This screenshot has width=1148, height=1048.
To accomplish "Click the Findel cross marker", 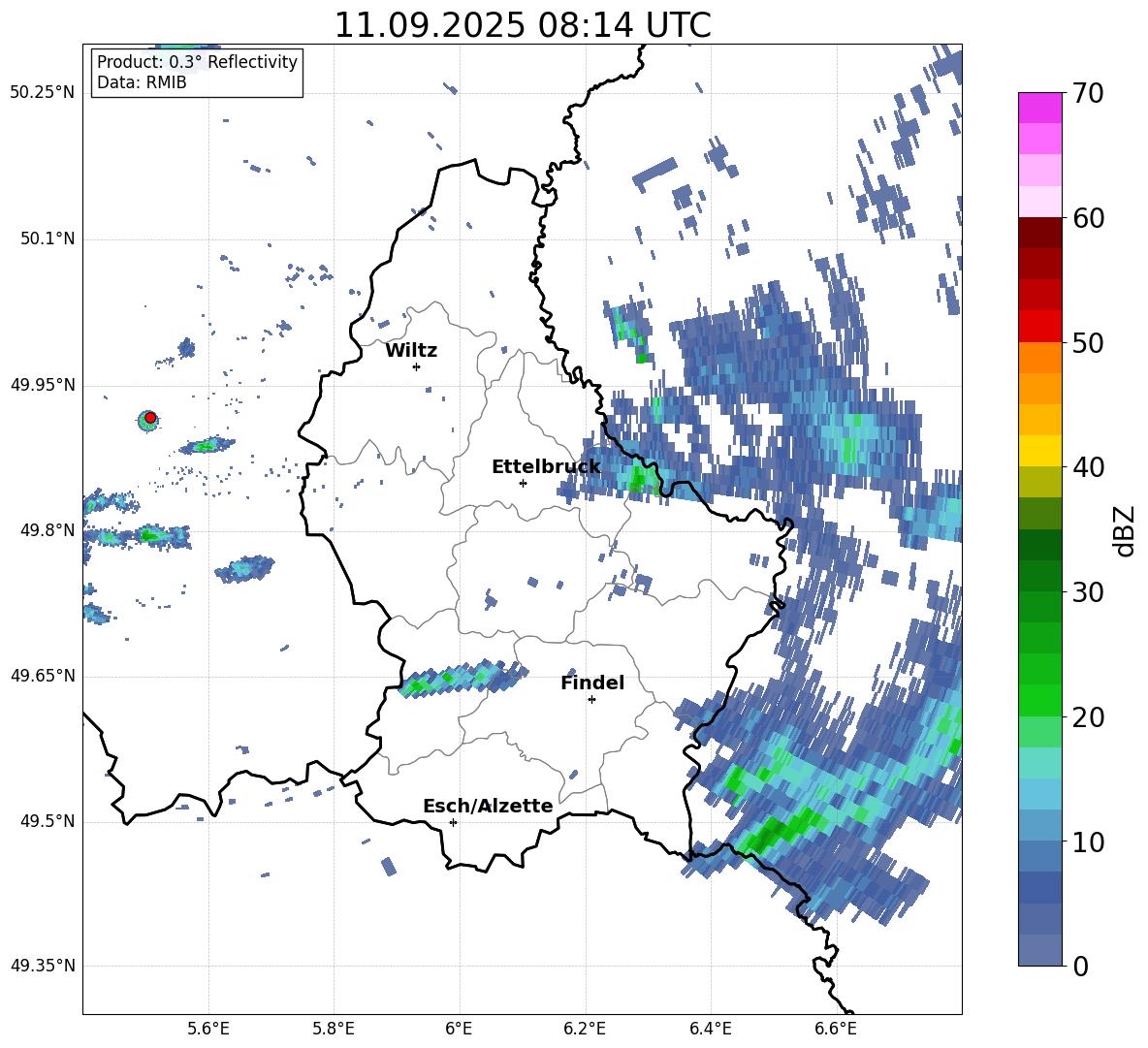I will tap(591, 700).
